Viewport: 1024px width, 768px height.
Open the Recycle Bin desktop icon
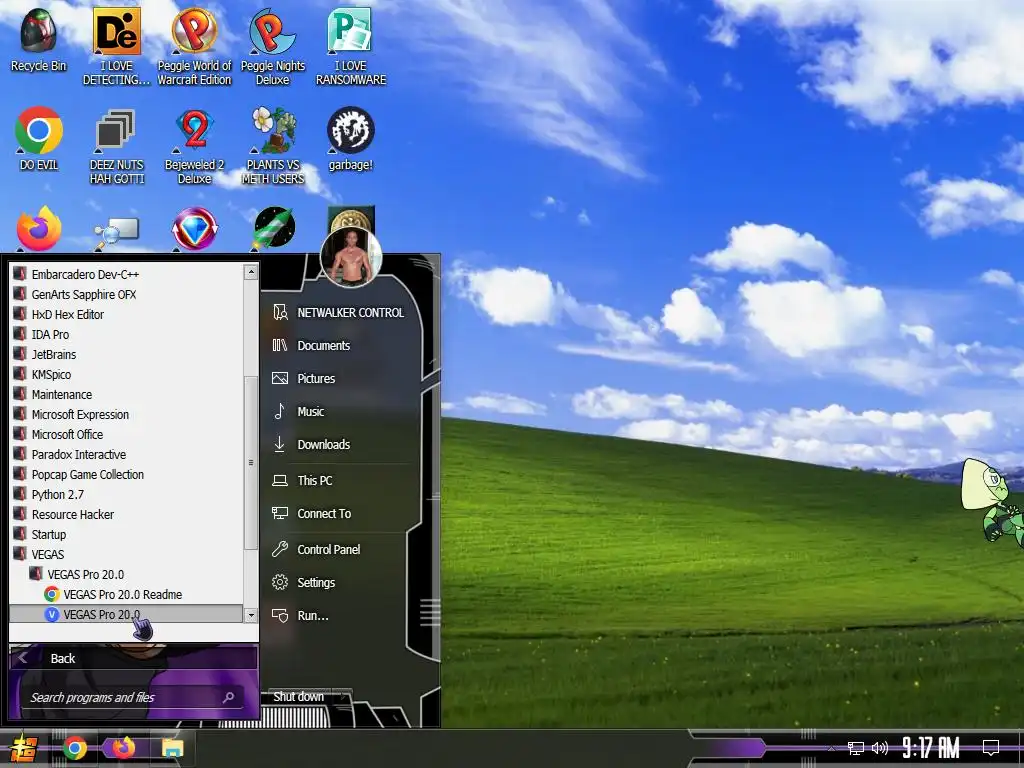[39, 39]
